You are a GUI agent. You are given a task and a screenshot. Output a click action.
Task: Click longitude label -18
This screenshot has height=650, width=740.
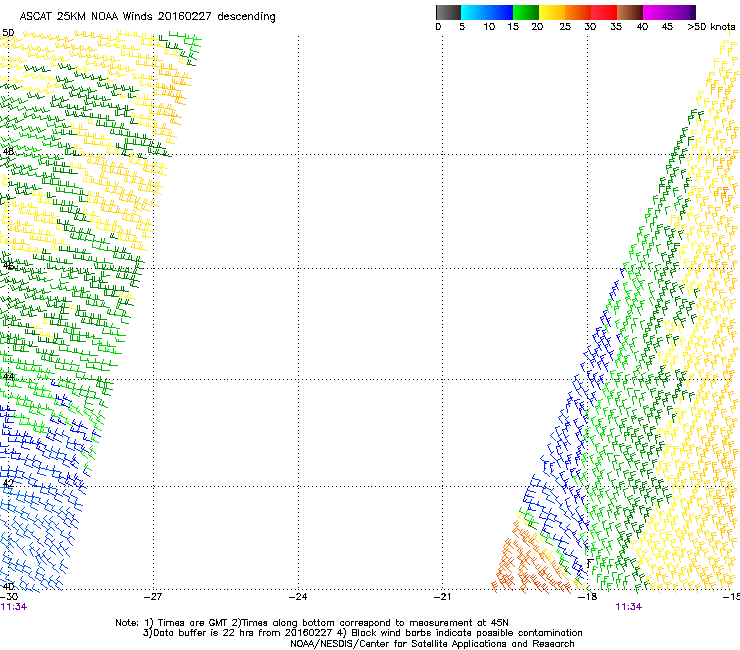tap(587, 596)
